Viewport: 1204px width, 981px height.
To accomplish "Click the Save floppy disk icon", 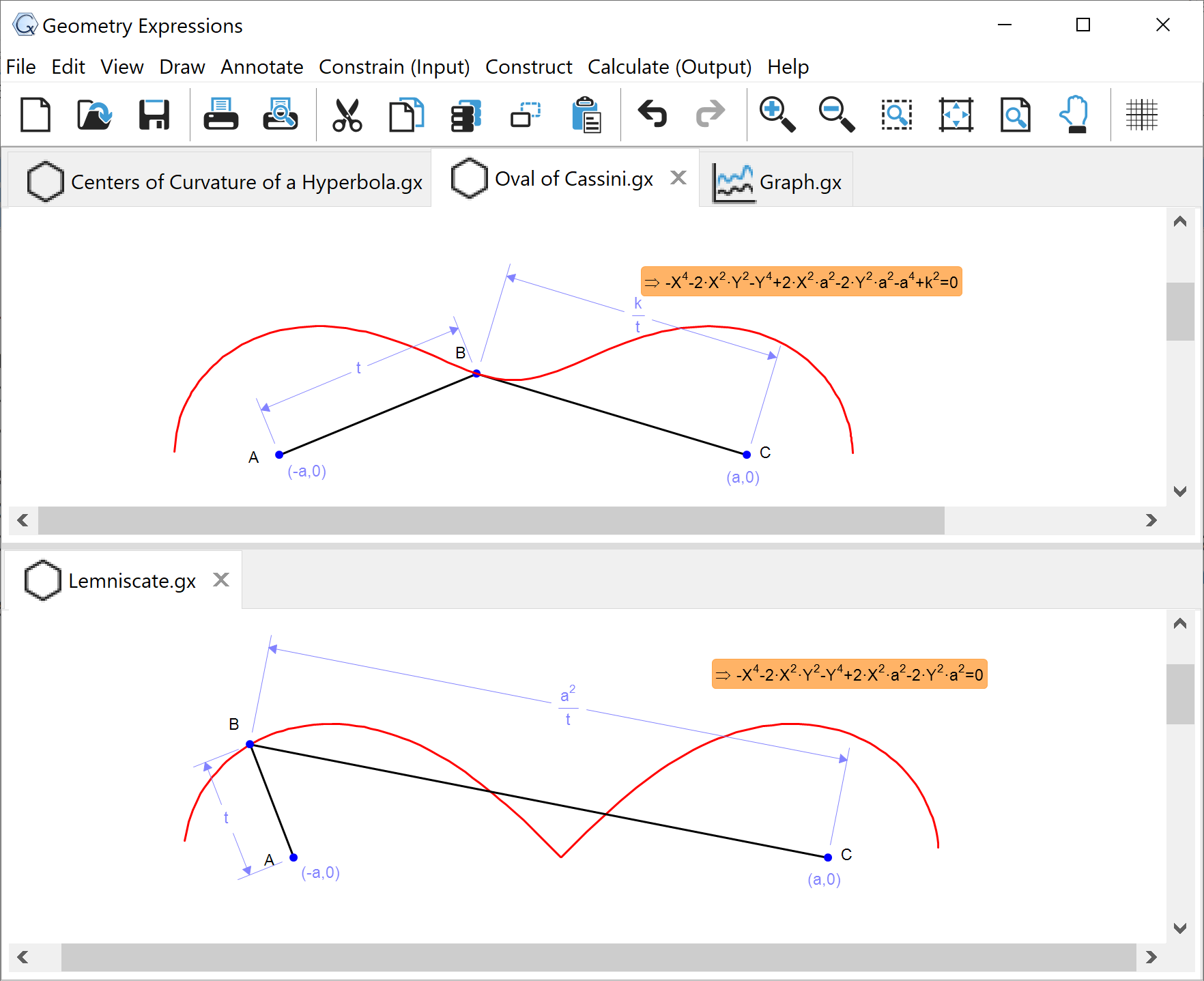I will tap(154, 115).
